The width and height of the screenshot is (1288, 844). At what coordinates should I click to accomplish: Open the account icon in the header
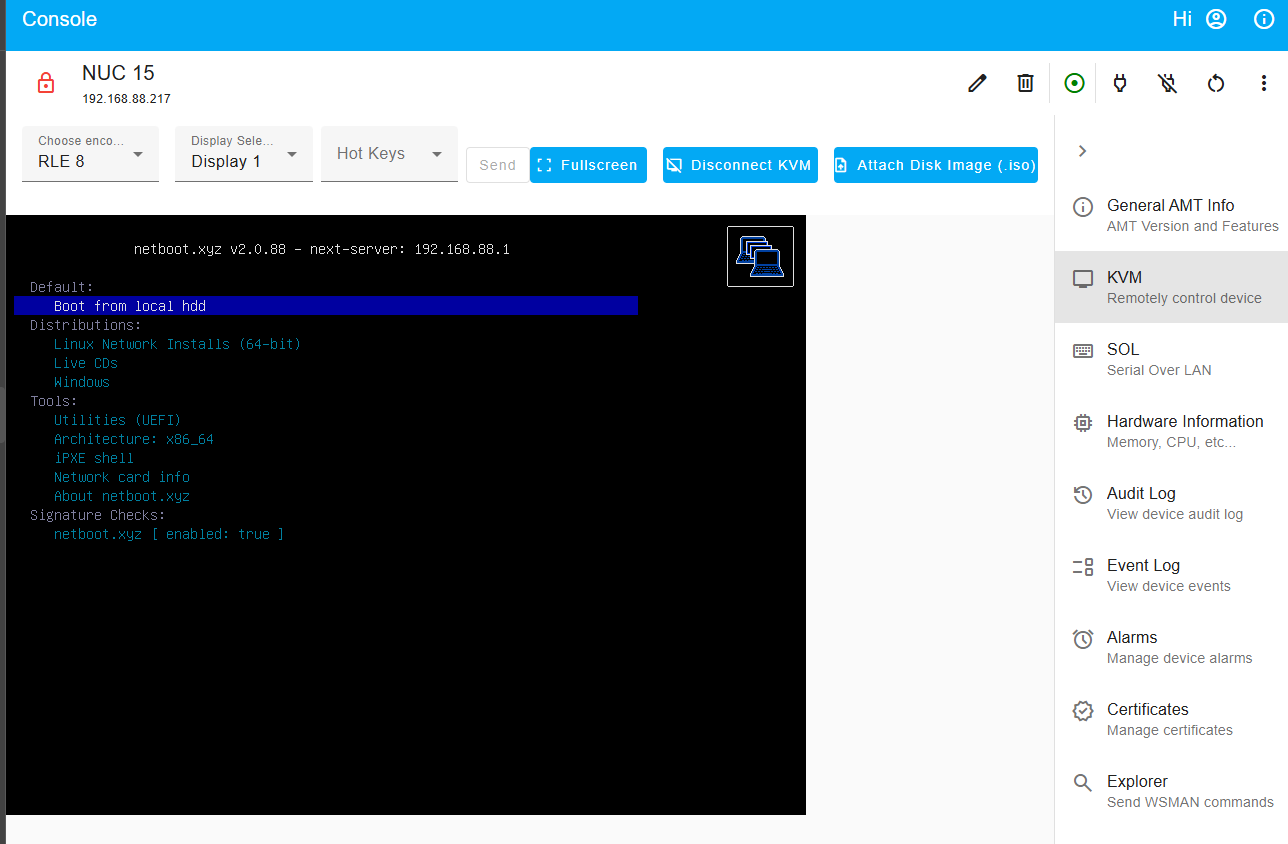(1215, 19)
